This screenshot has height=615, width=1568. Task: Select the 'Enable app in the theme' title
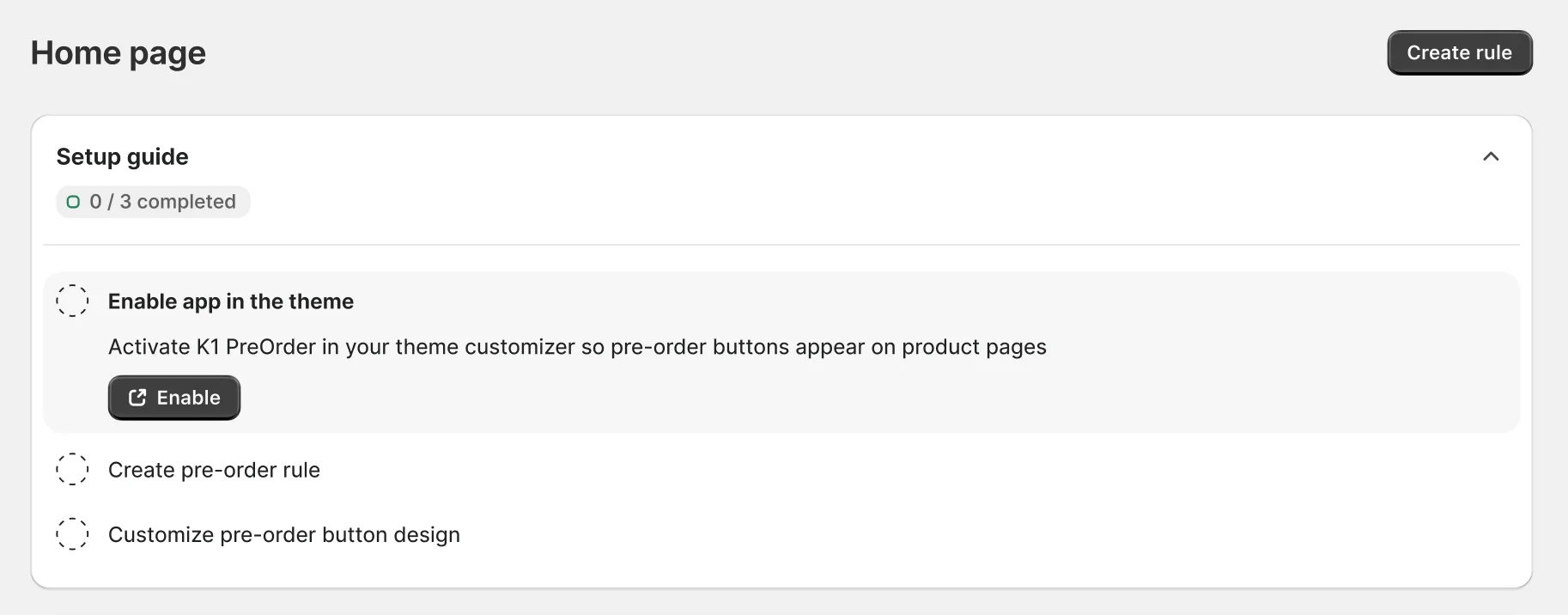pos(230,301)
